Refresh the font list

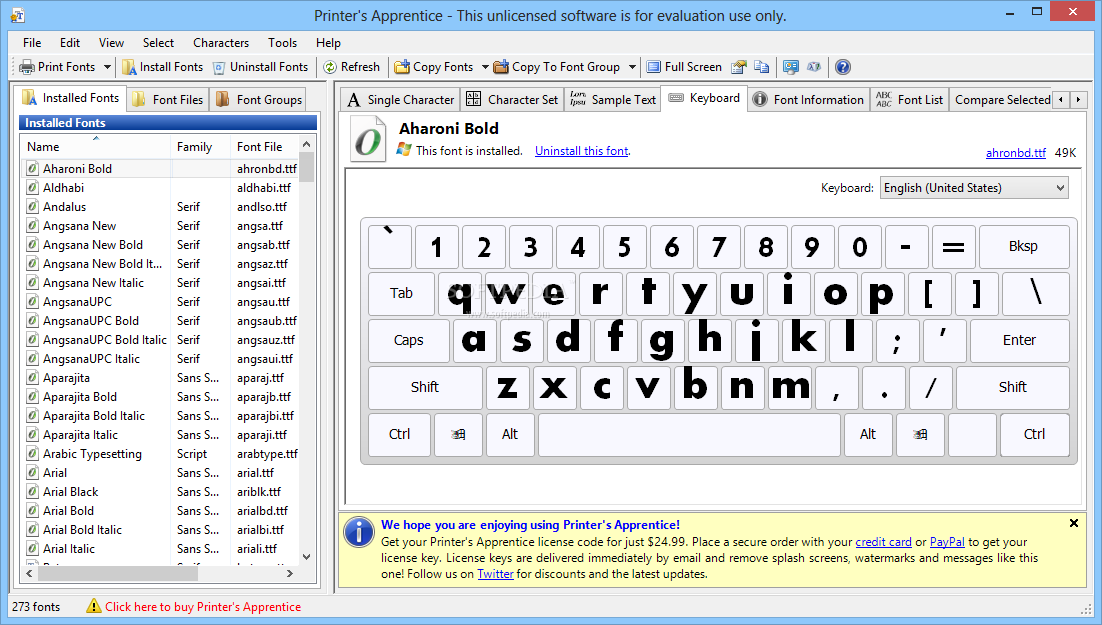tap(351, 67)
